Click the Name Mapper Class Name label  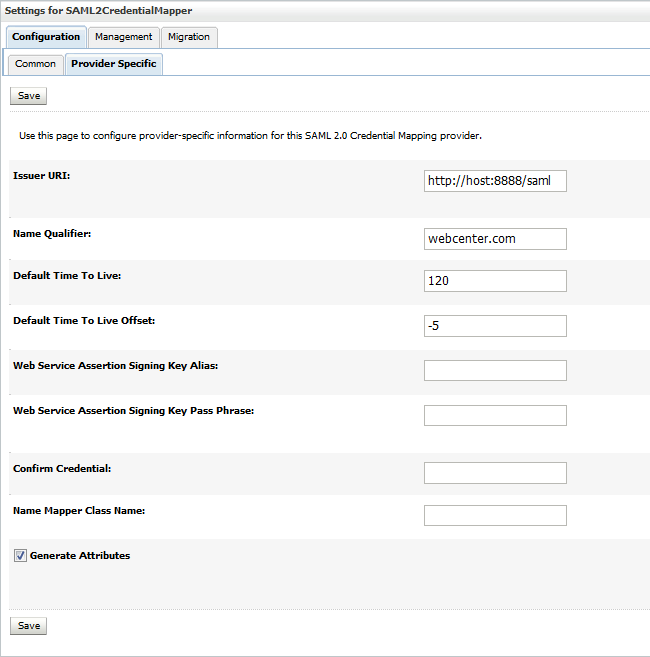point(79,511)
